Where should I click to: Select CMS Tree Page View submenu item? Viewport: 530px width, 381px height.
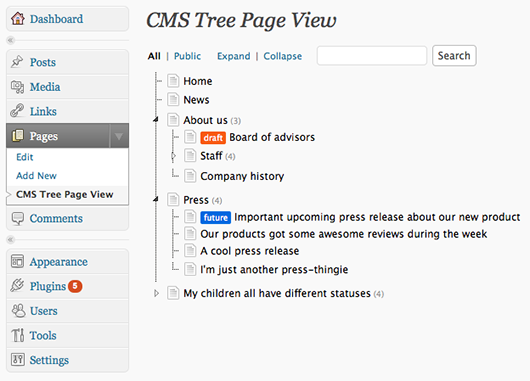point(65,194)
